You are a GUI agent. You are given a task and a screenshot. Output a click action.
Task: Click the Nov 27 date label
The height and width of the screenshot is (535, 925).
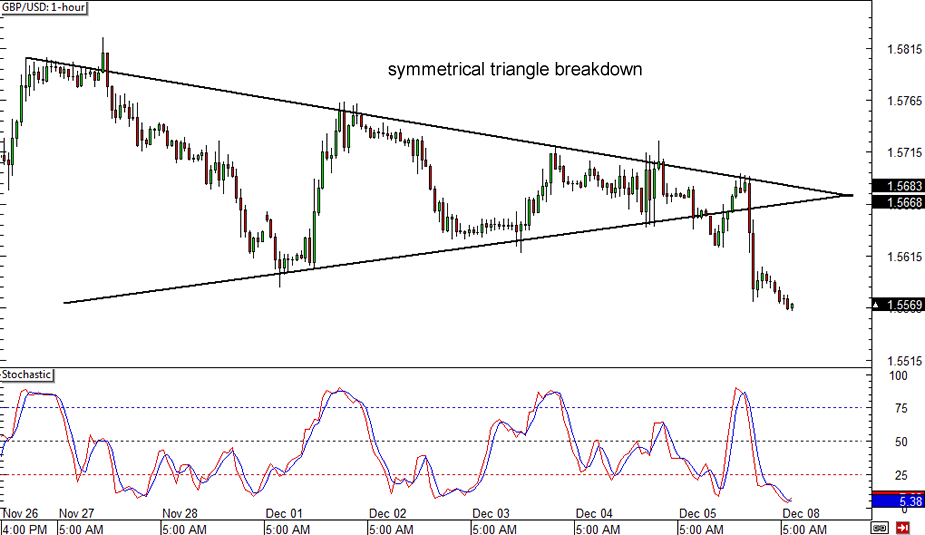pos(77,513)
